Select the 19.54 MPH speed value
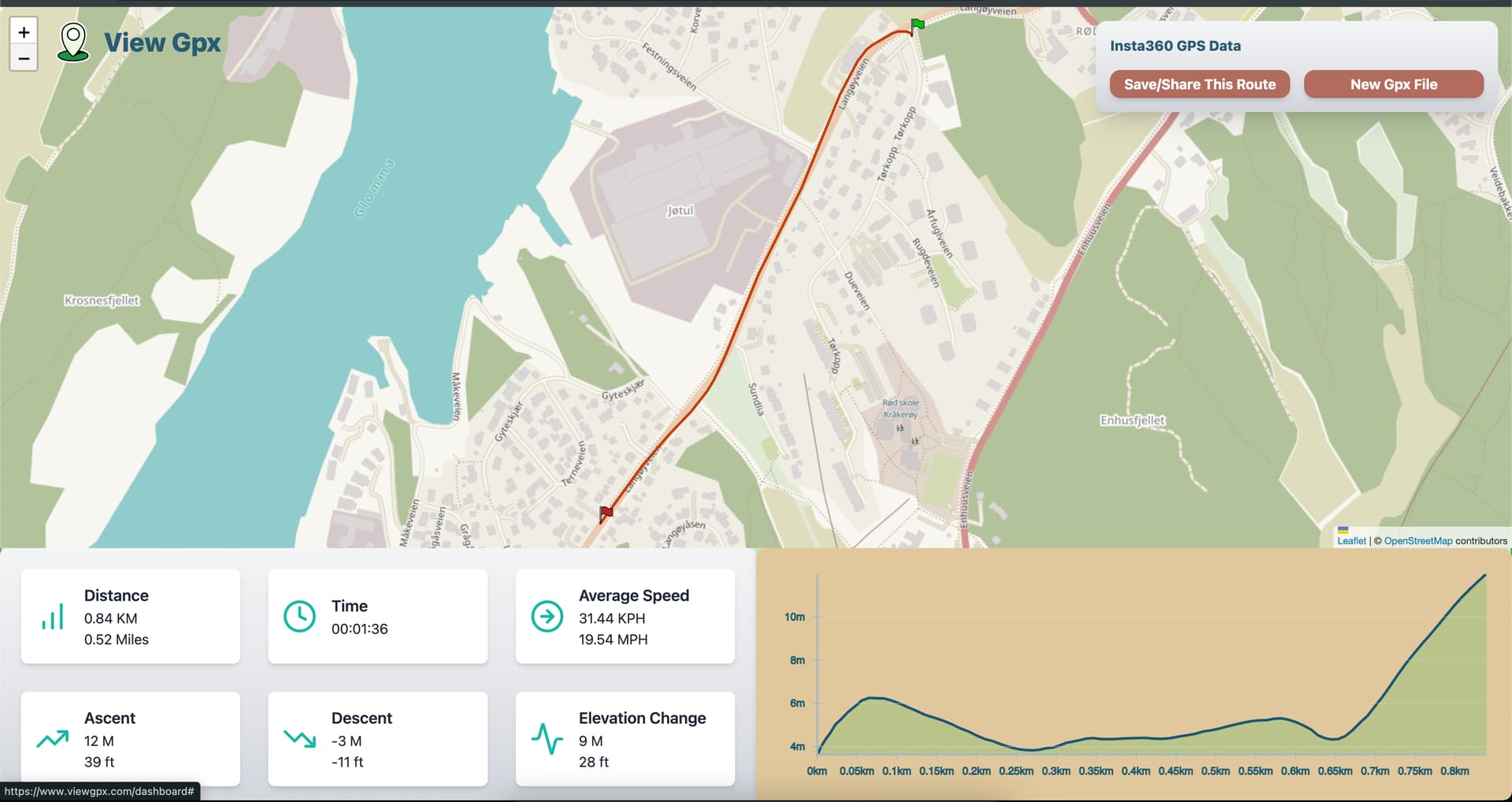The width and height of the screenshot is (1512, 802). pos(613,640)
